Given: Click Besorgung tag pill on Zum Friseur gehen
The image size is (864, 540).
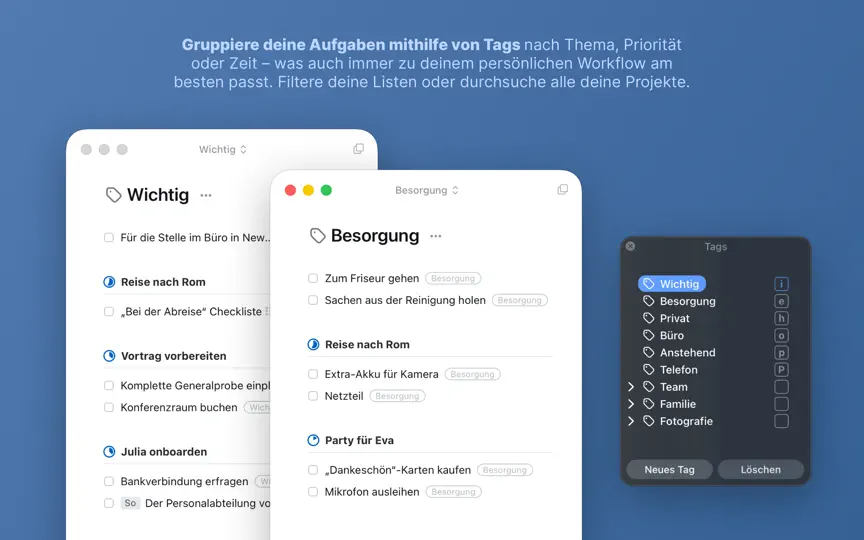Looking at the screenshot, I should pyautogui.click(x=453, y=278).
